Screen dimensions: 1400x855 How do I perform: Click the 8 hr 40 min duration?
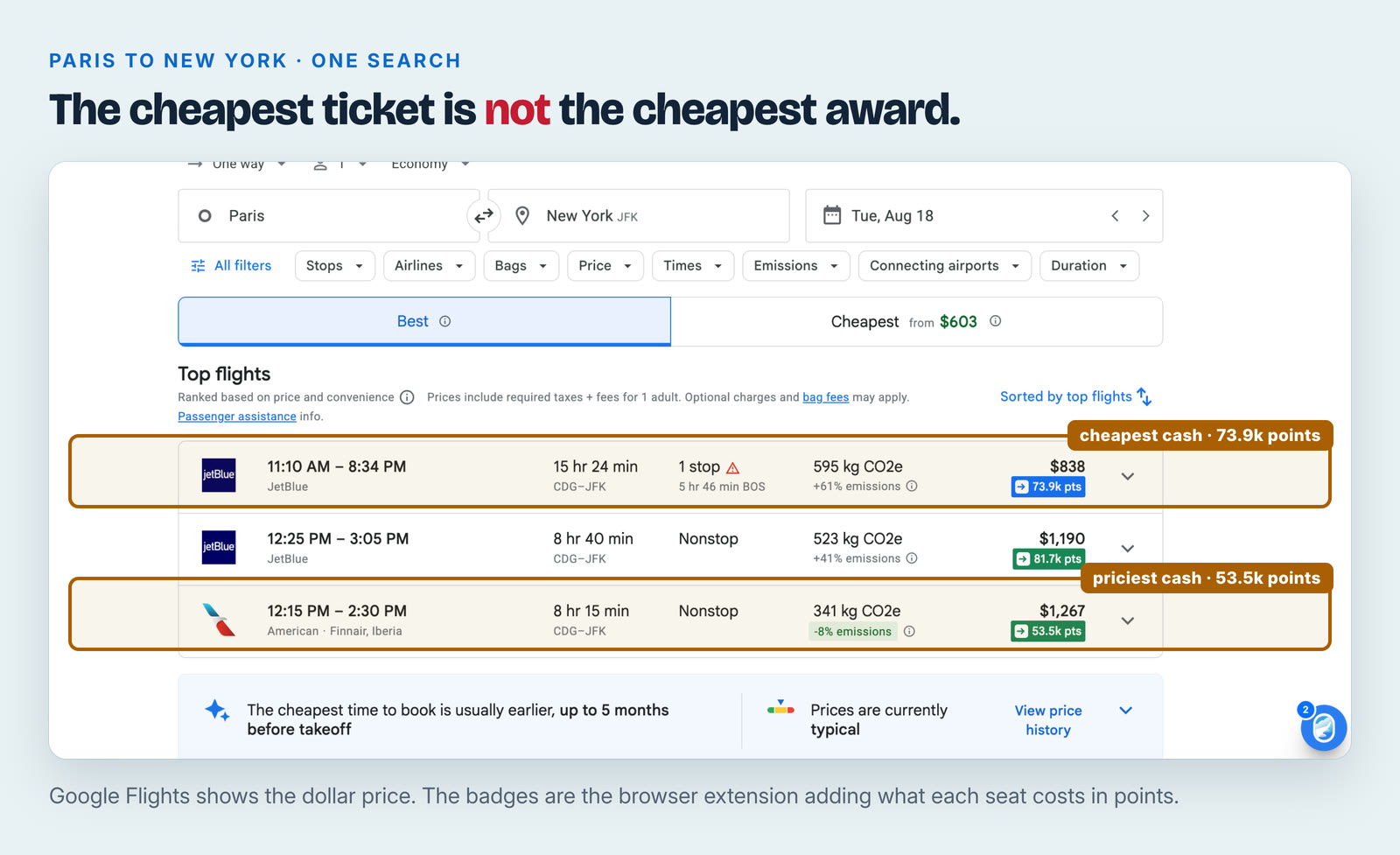point(593,539)
